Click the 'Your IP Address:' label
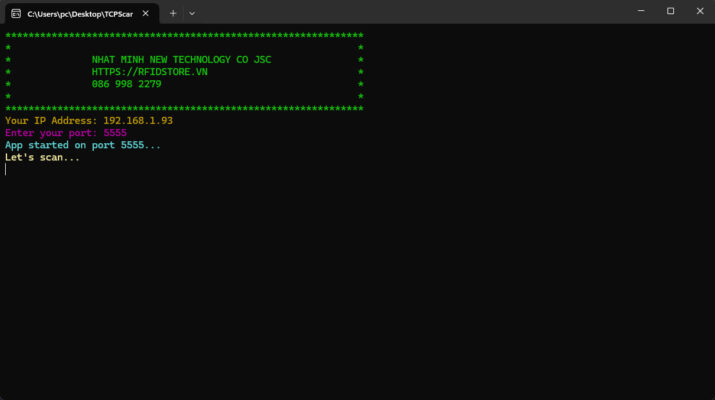Viewport: 715px width, 400px height. tap(51, 121)
